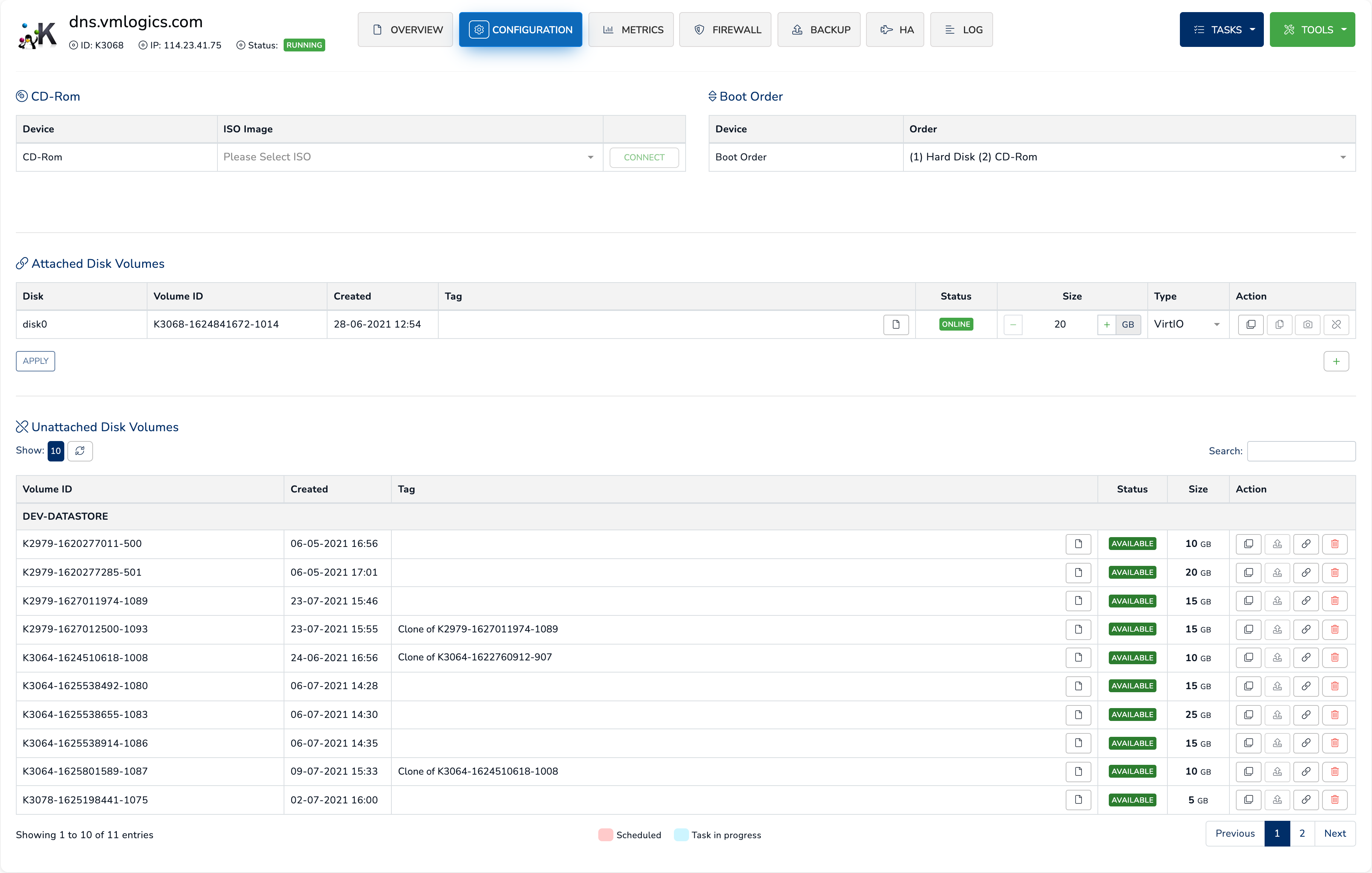Screen dimensions: 1372x873
Task: Clone volume K3064-1625538655-1083 with copy icon
Action: coord(1248,715)
